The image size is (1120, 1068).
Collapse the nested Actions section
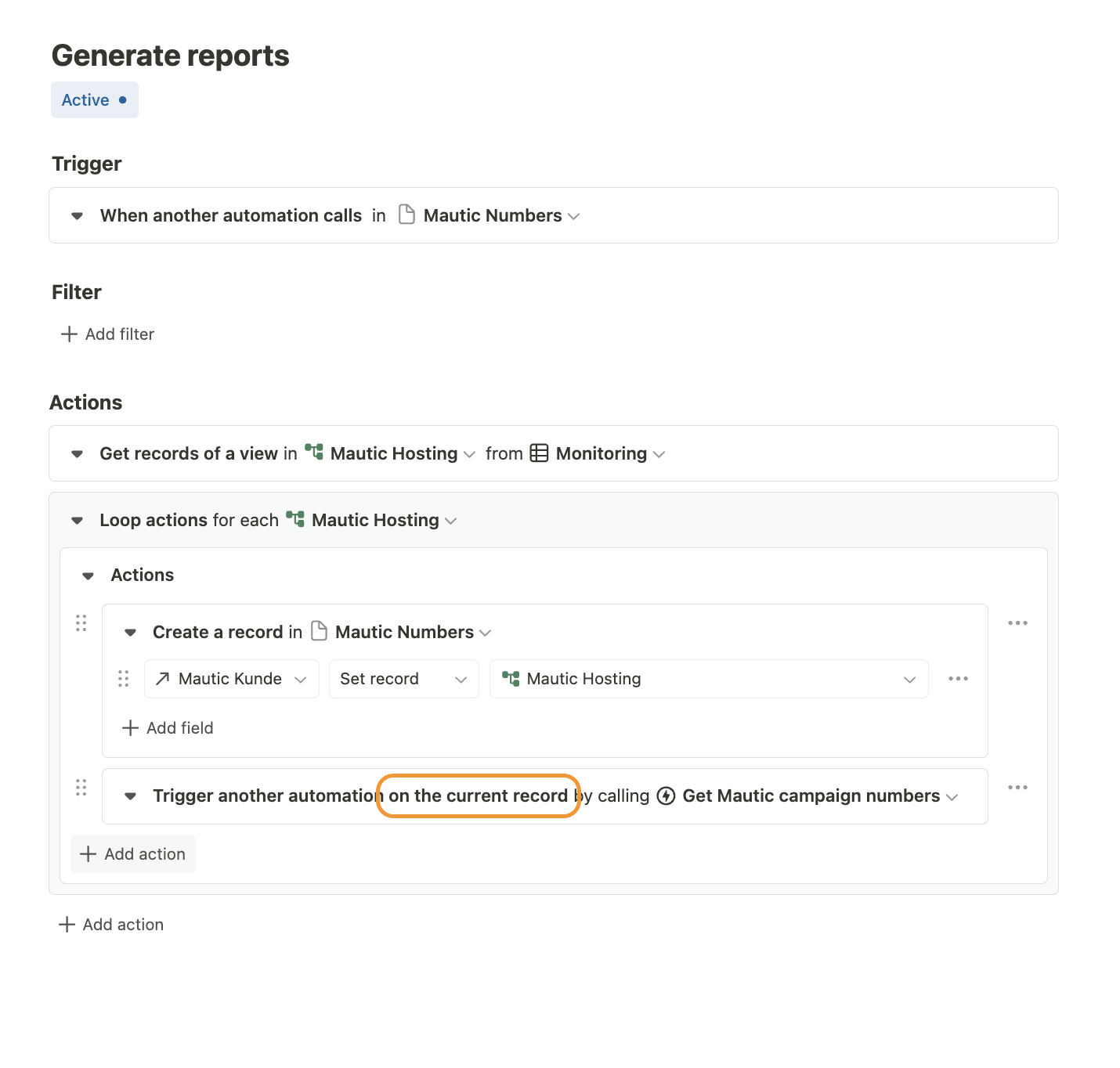[89, 576]
